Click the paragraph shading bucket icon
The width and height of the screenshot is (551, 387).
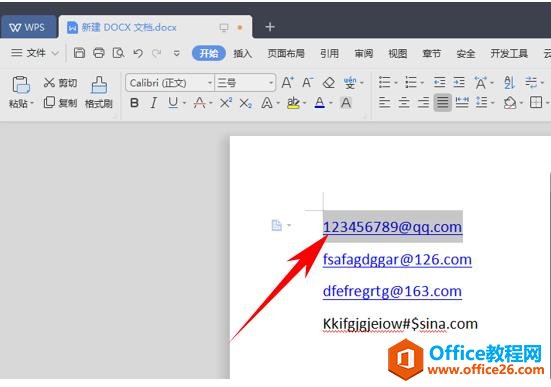[510, 103]
